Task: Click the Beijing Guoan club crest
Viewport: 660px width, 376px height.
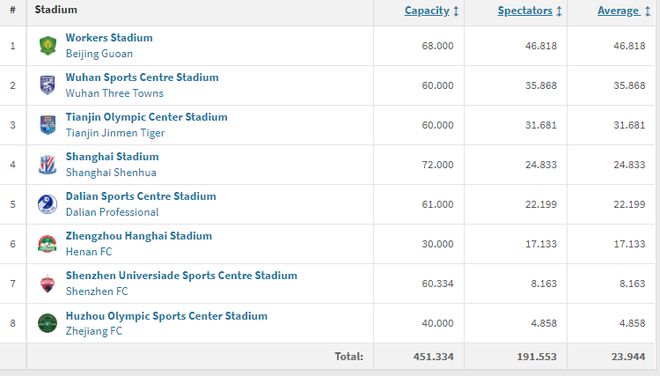Action: tap(48, 45)
